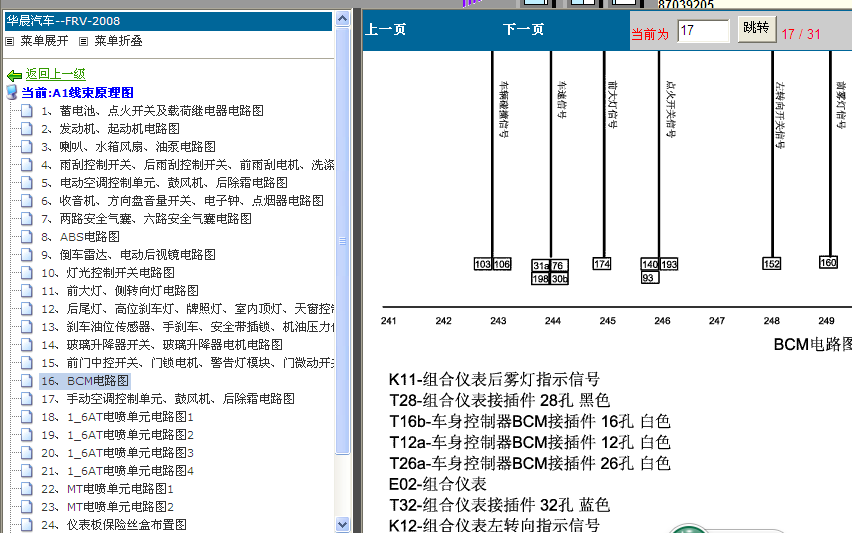Viewport: 852px width, 533px height.
Task: Go to previous page with 上一页
Action: [385, 29]
